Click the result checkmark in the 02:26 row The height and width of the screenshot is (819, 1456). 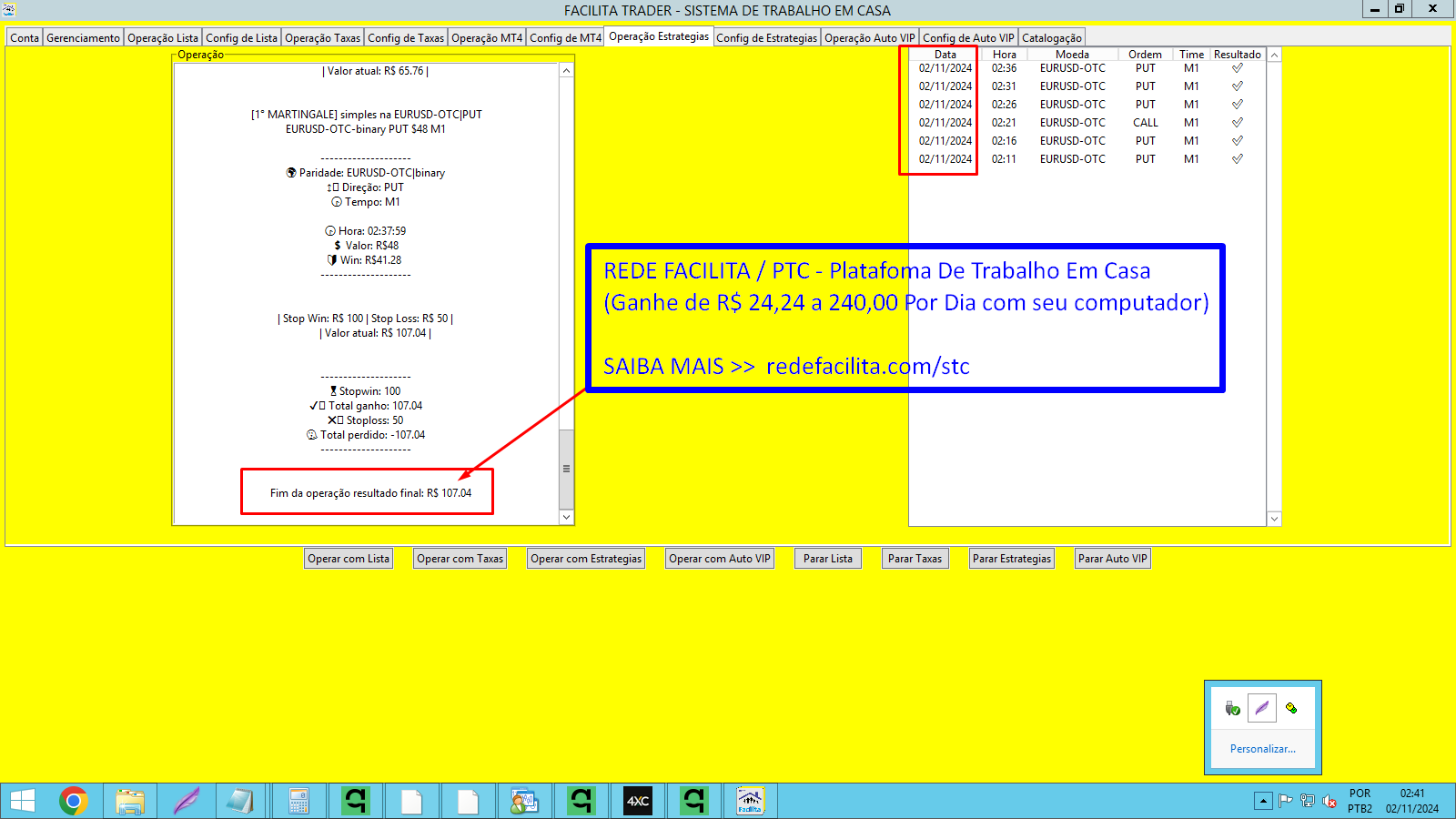pos(1238,105)
